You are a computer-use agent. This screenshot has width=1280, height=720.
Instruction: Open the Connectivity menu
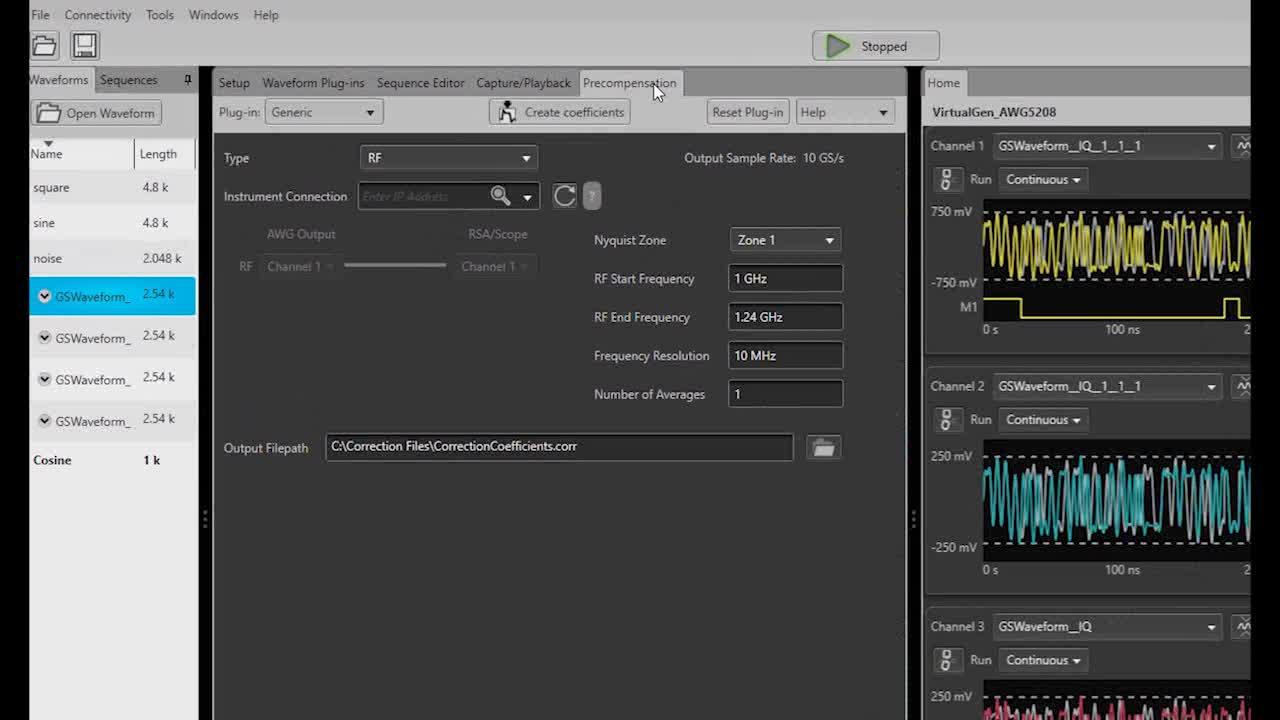click(x=98, y=15)
